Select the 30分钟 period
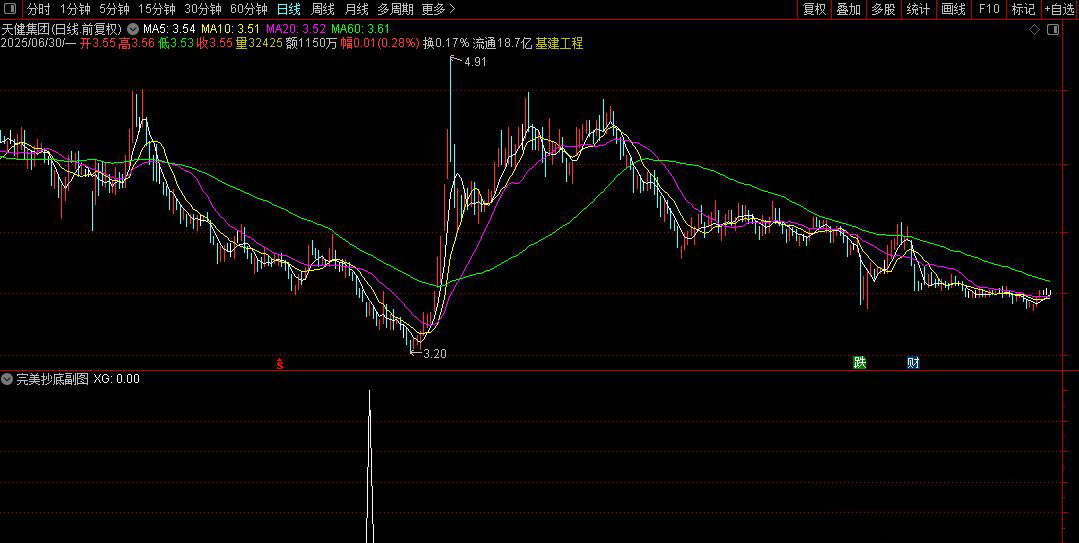Viewport: 1079px width, 543px height. [x=202, y=9]
